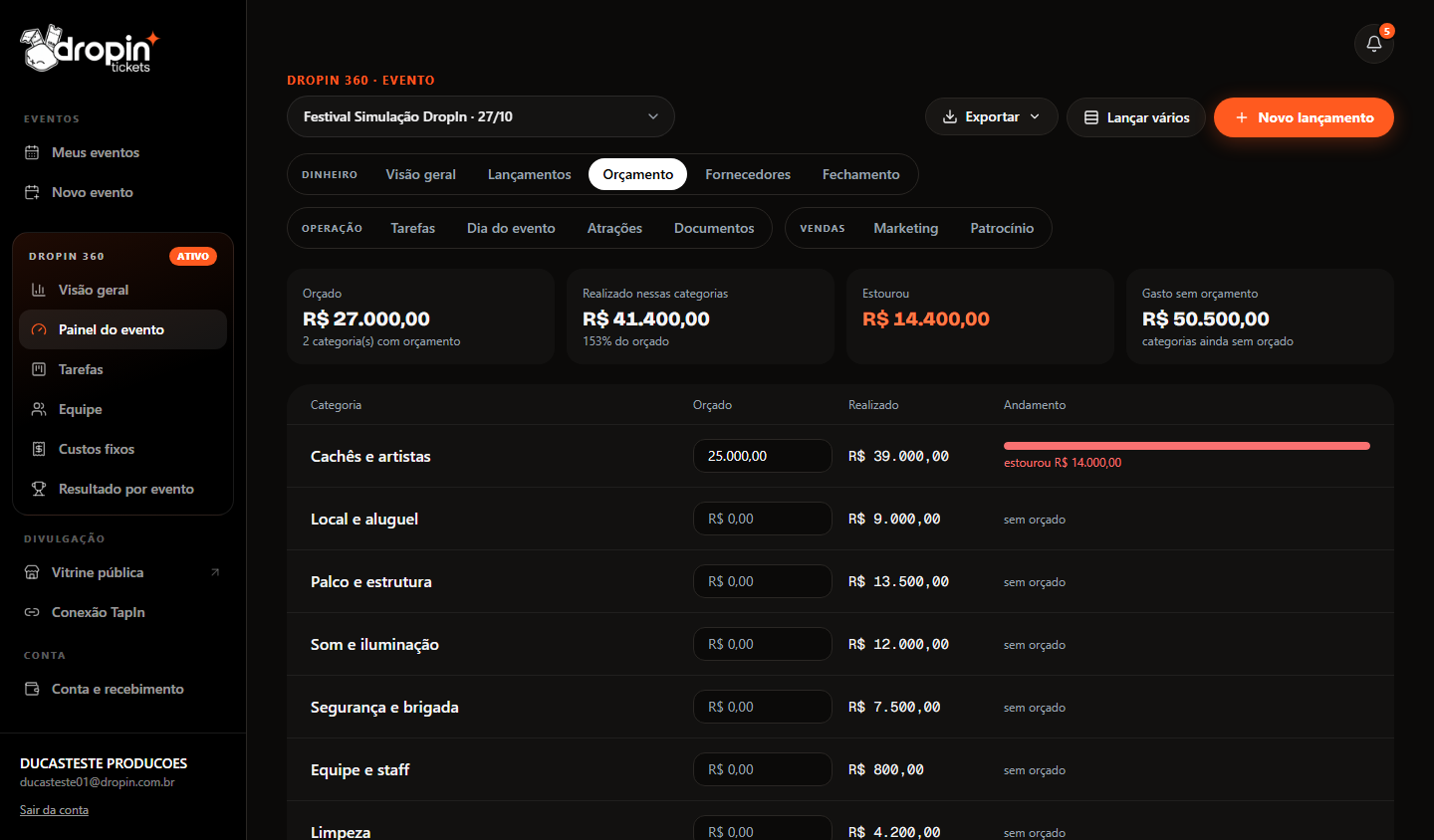Expand the Exportar dropdown chevron
Screen dimensions: 1434x840
(x=1035, y=117)
